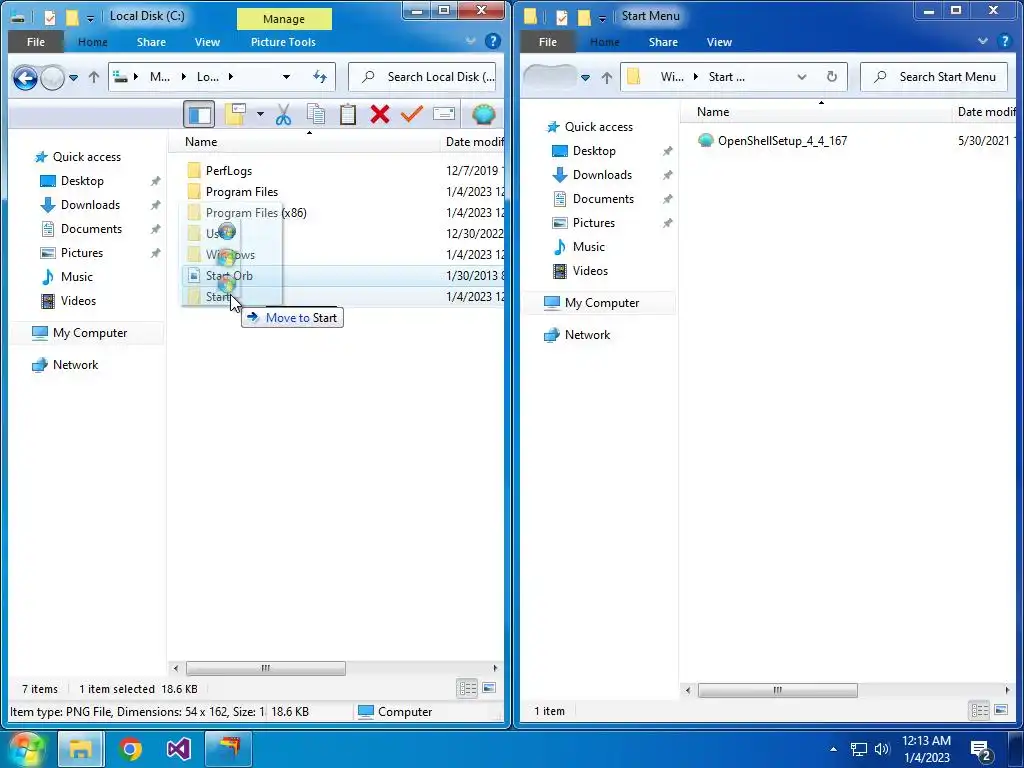This screenshot has width=1024, height=768.
Task: Refresh Local Disk address bar
Action: click(x=319, y=77)
